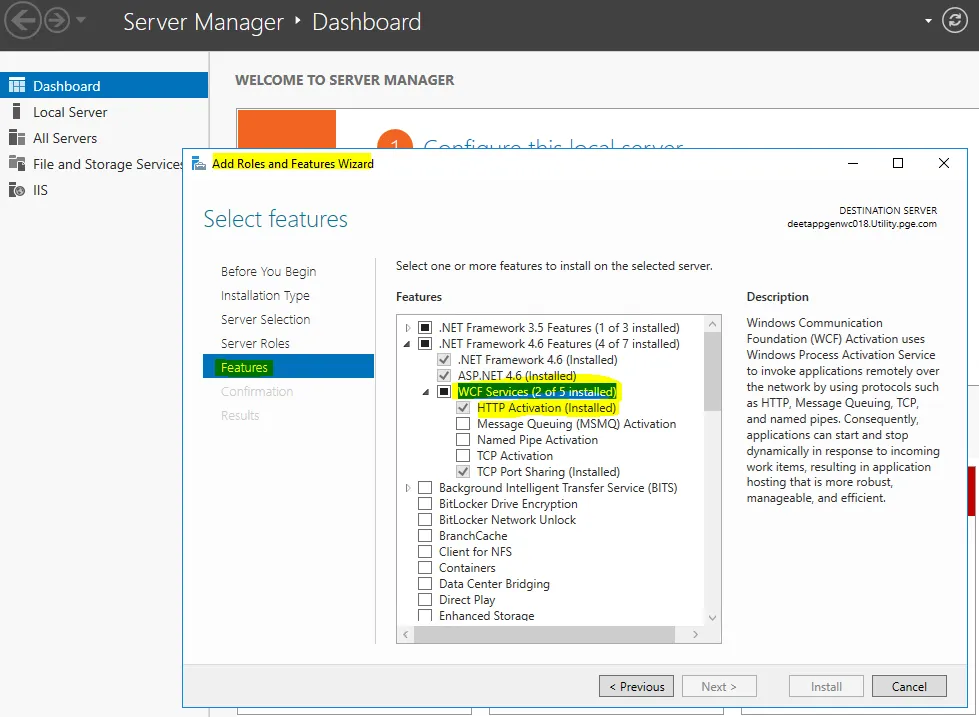Select All Servers in the navigation pane

pyautogui.click(x=65, y=138)
